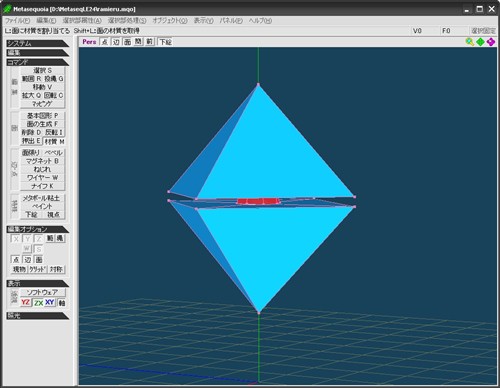
Task: Expand the 編集 panel header
Action: click(38, 53)
